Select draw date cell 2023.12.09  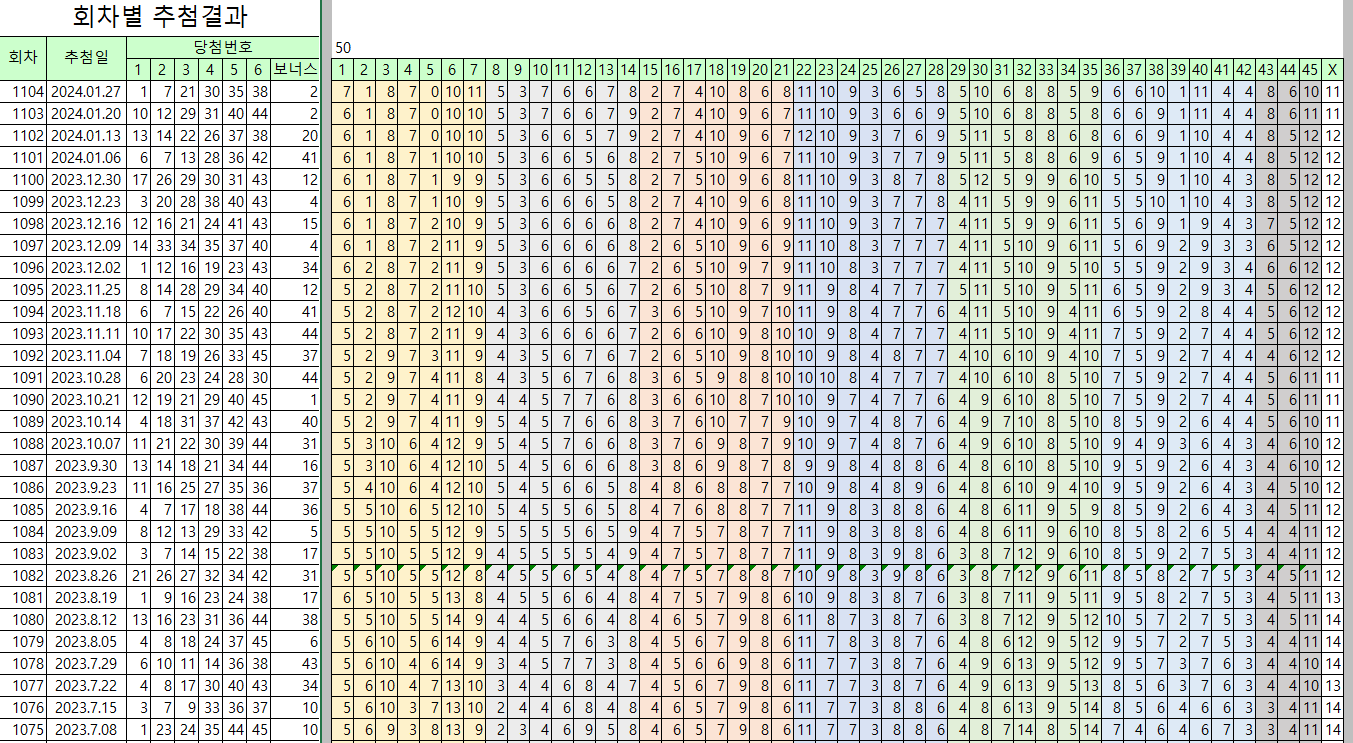click(86, 246)
